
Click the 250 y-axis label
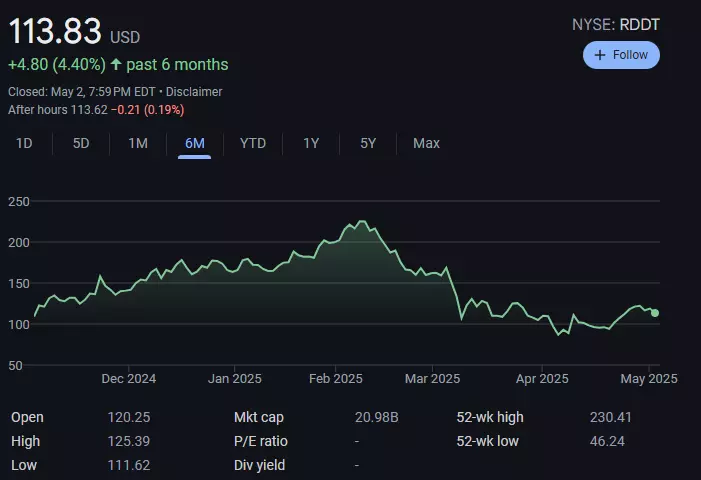click(19, 202)
